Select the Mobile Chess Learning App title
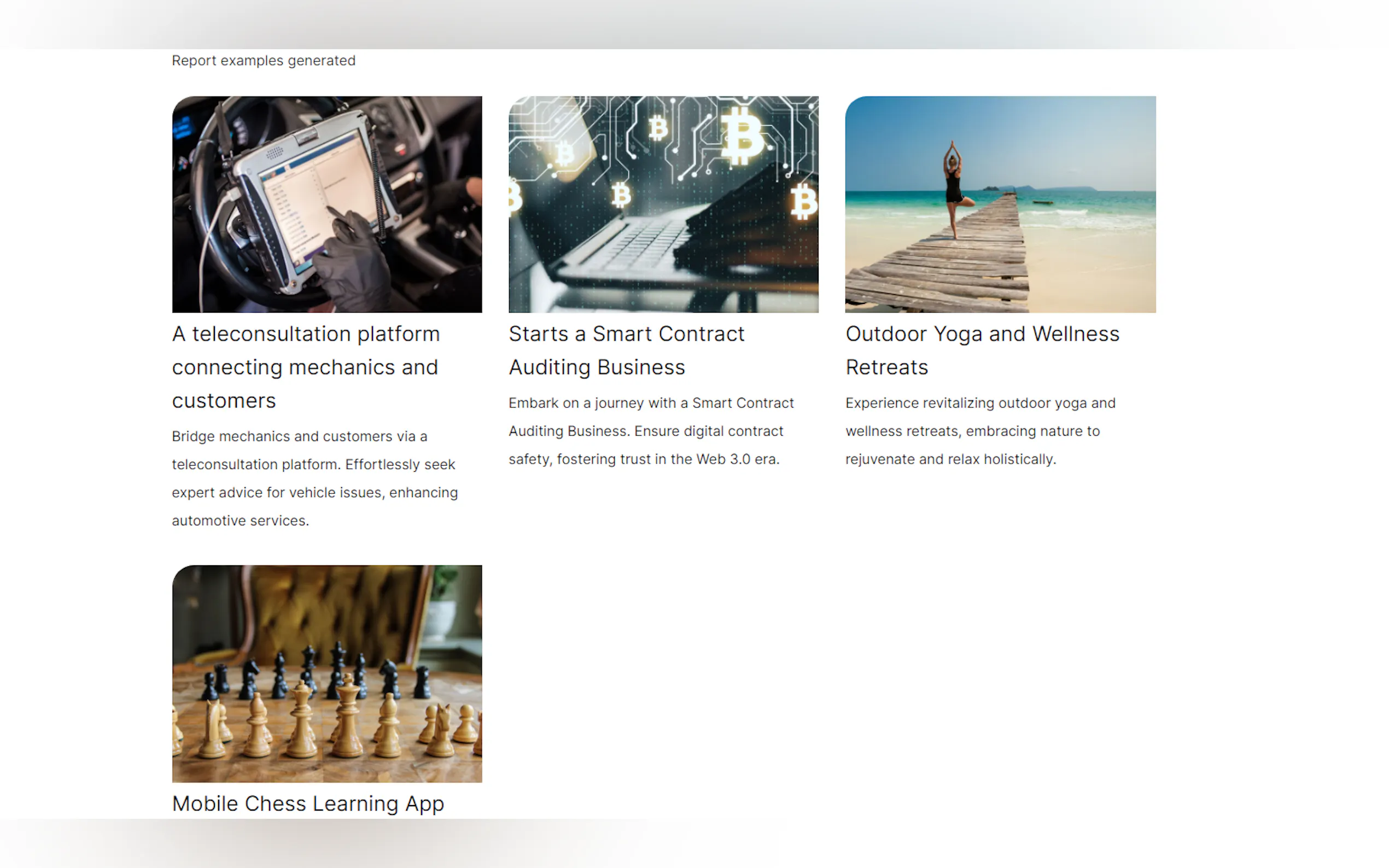This screenshot has height=868, width=1389. (x=308, y=803)
